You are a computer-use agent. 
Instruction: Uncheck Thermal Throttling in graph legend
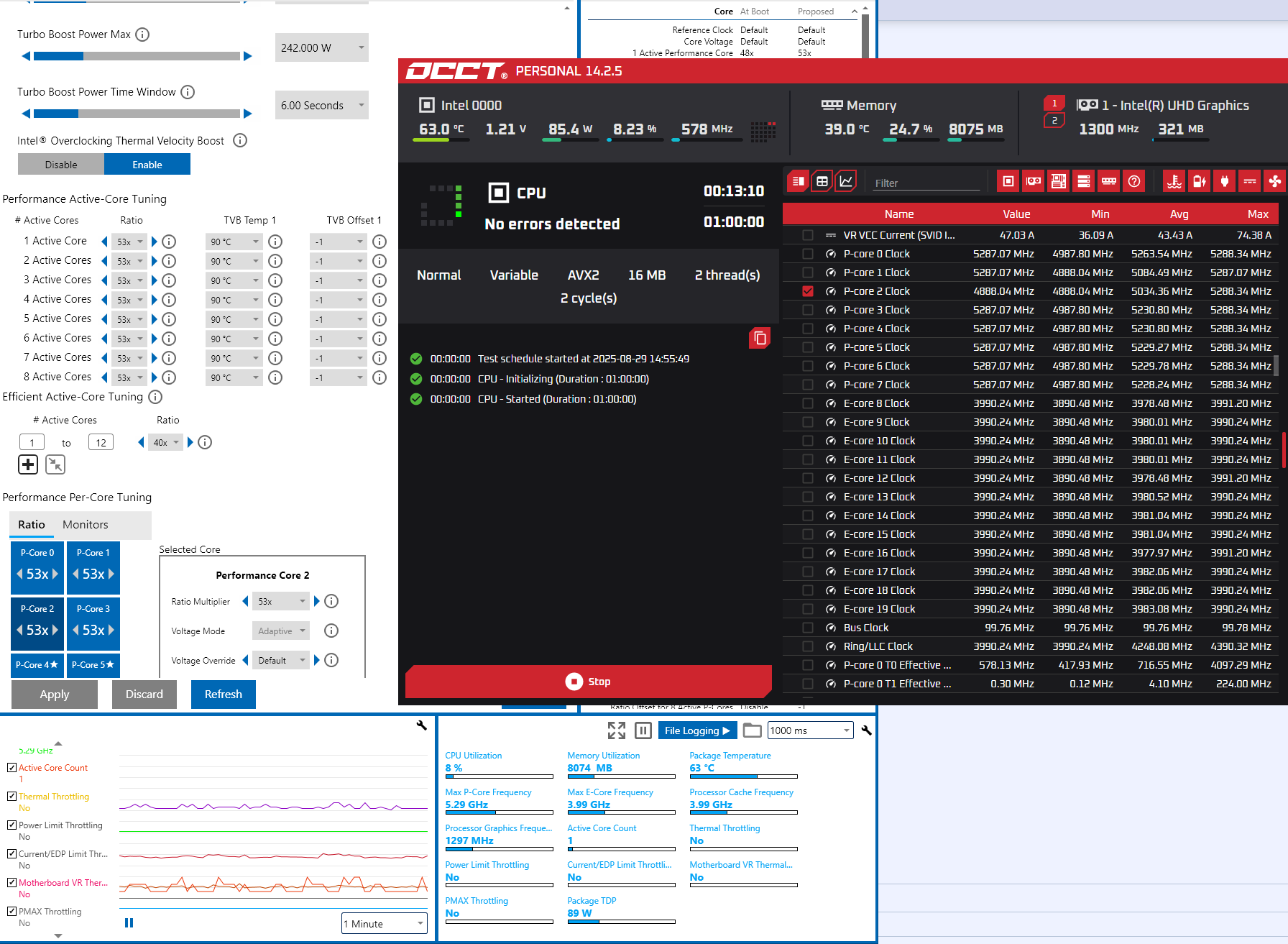click(11, 797)
